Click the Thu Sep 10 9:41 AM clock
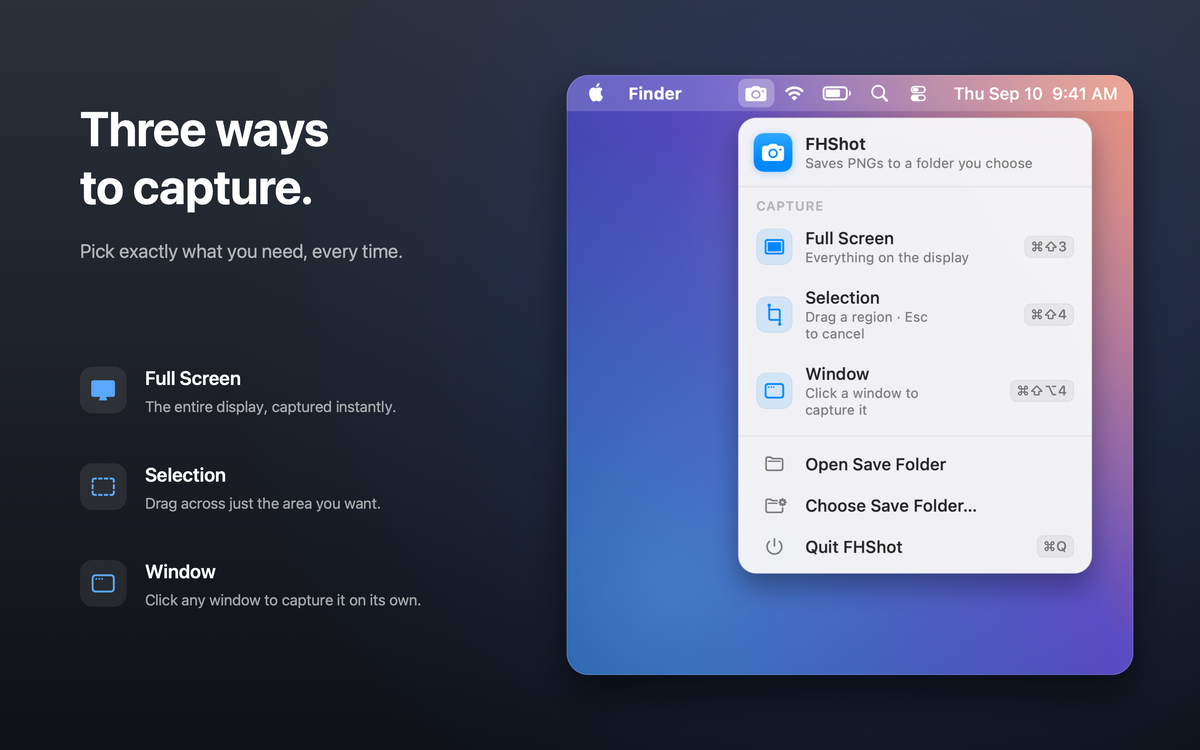The image size is (1200, 750). click(1035, 93)
